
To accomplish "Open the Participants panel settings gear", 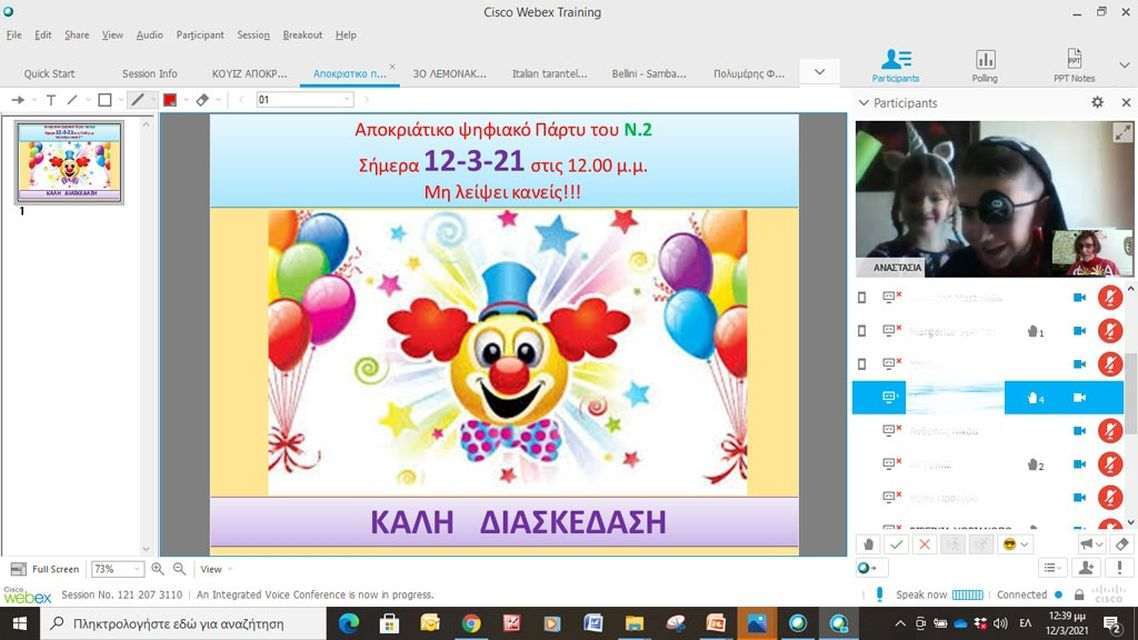I will click(x=1097, y=103).
